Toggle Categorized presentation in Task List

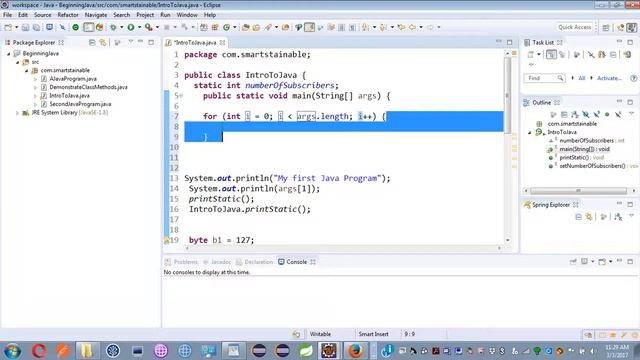(x=551, y=54)
